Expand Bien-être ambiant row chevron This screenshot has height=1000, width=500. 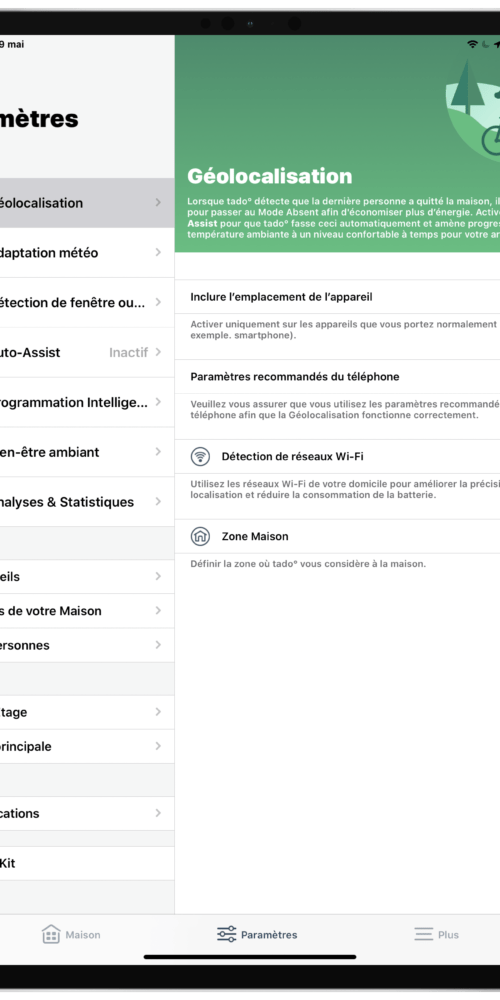[x=158, y=452]
